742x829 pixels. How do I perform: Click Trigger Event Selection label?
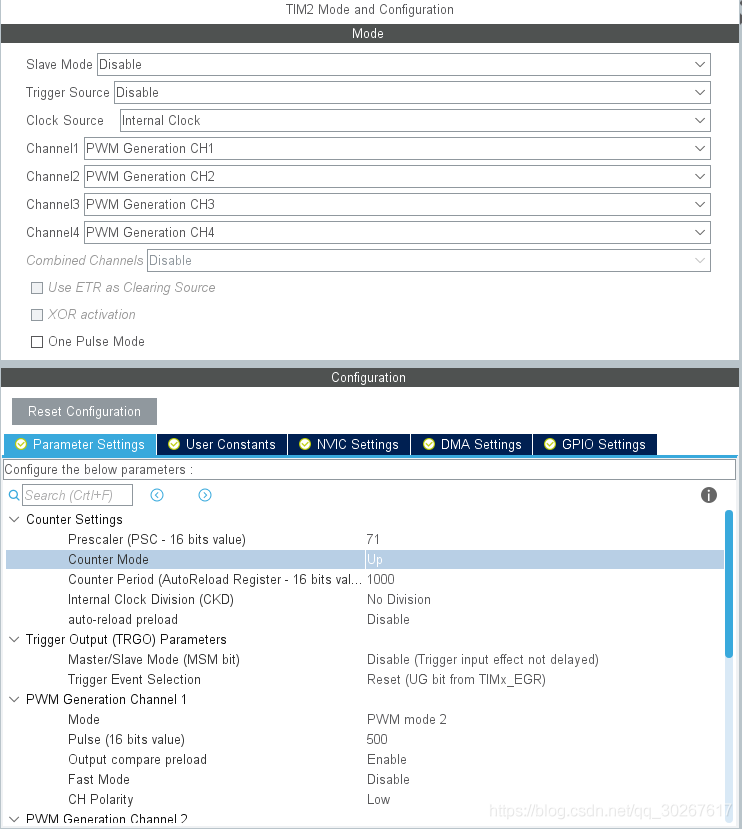click(134, 679)
